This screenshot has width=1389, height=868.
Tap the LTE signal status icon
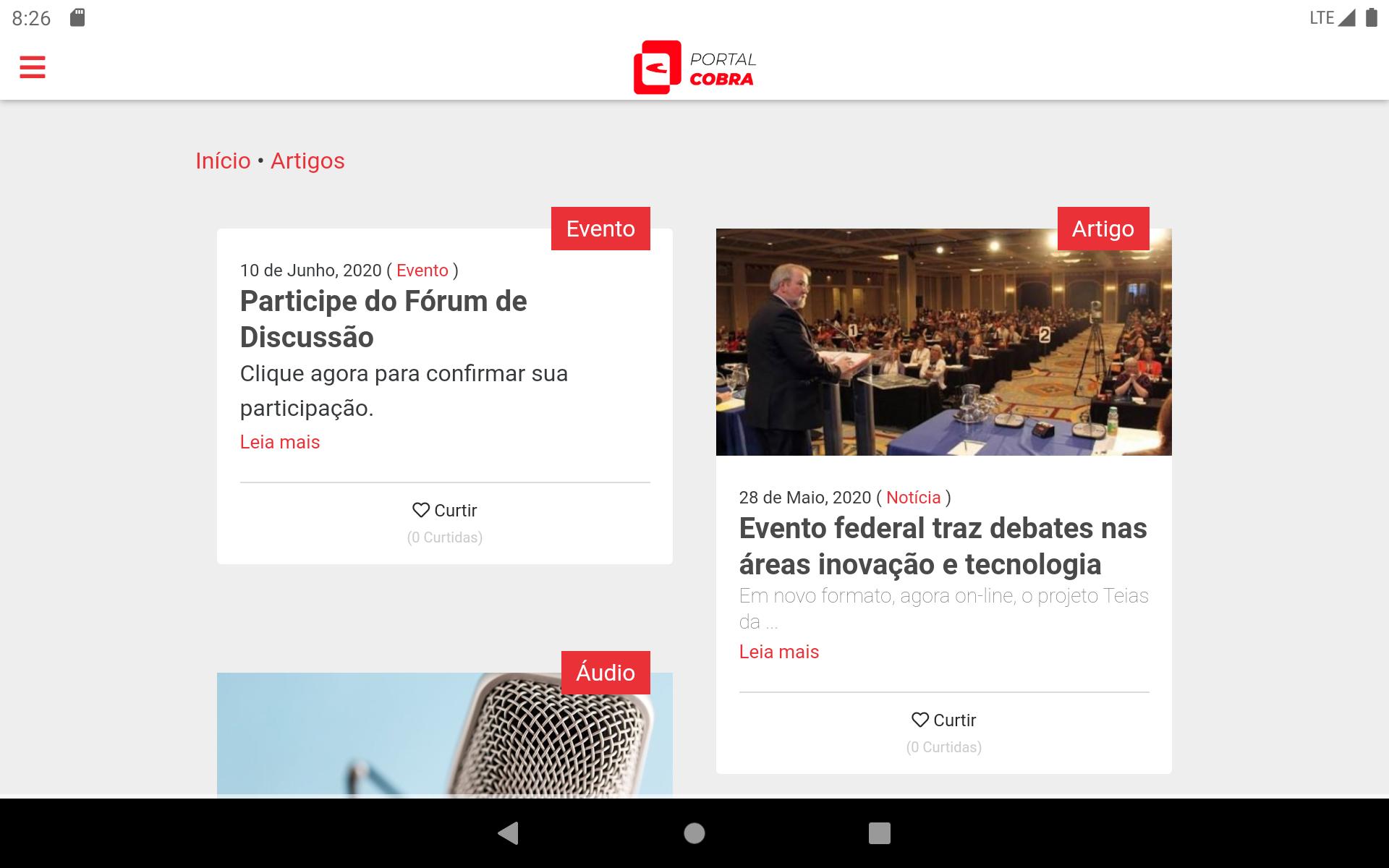pyautogui.click(x=1332, y=17)
